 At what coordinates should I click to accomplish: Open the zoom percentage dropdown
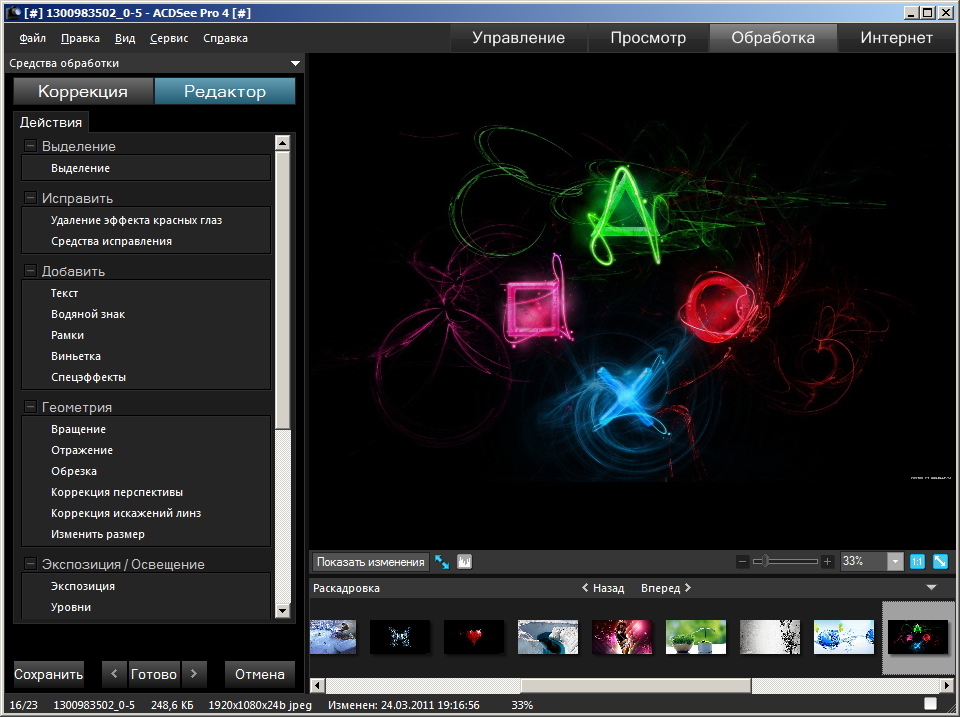[x=894, y=562]
